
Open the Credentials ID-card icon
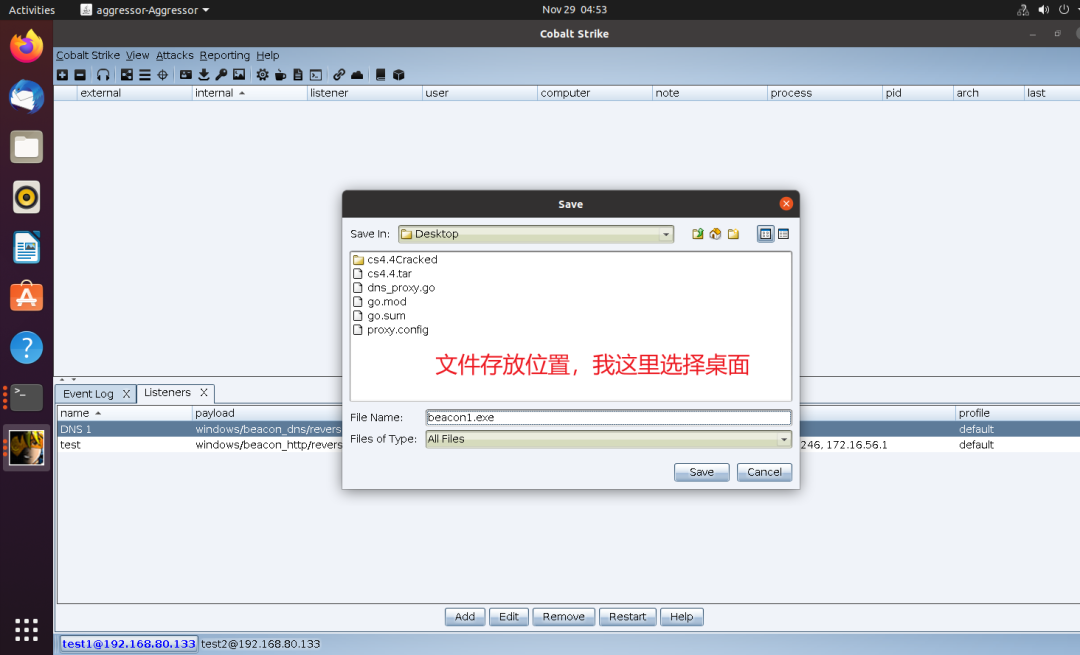coord(186,75)
